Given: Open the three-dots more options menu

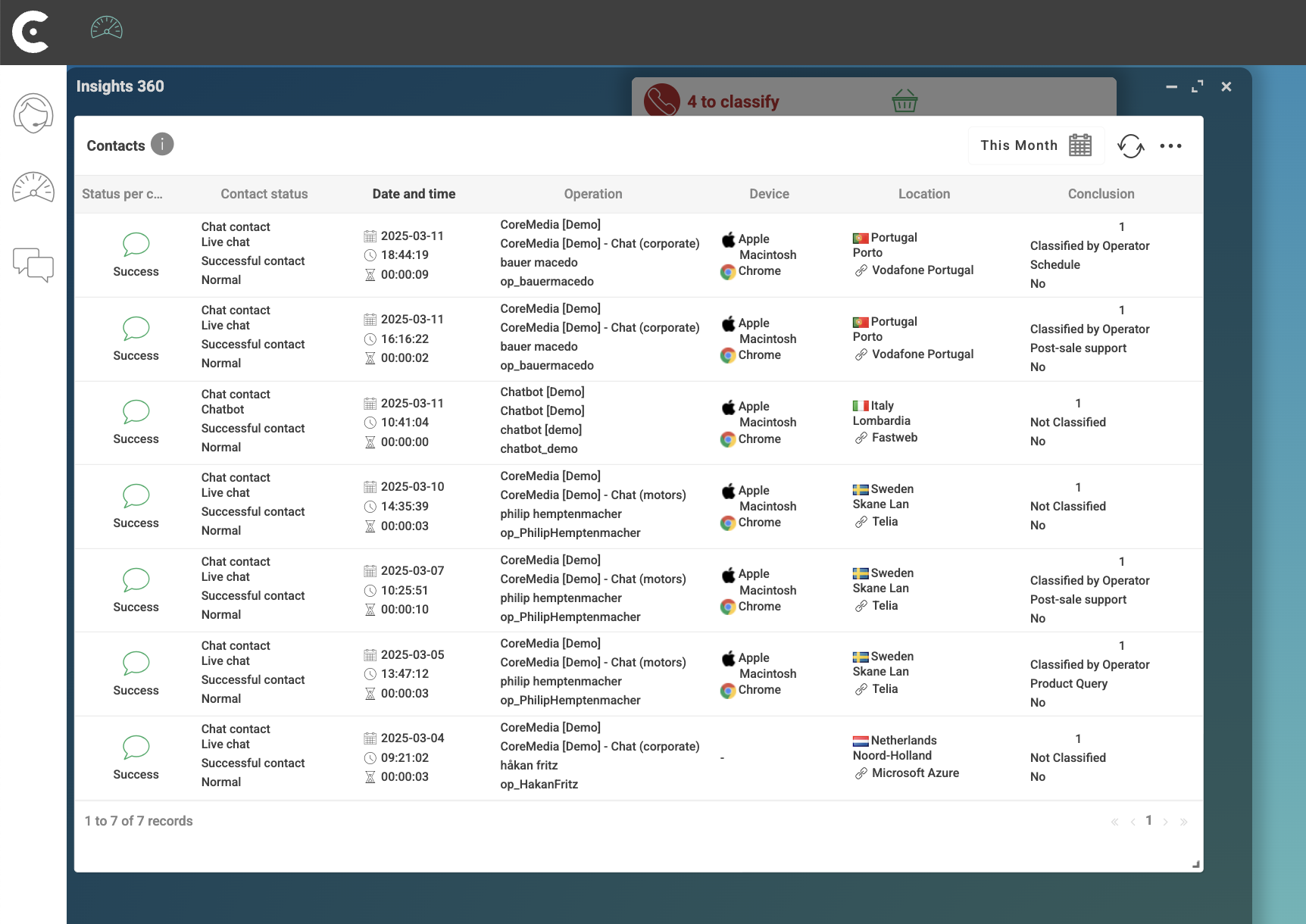Looking at the screenshot, I should [x=1170, y=145].
